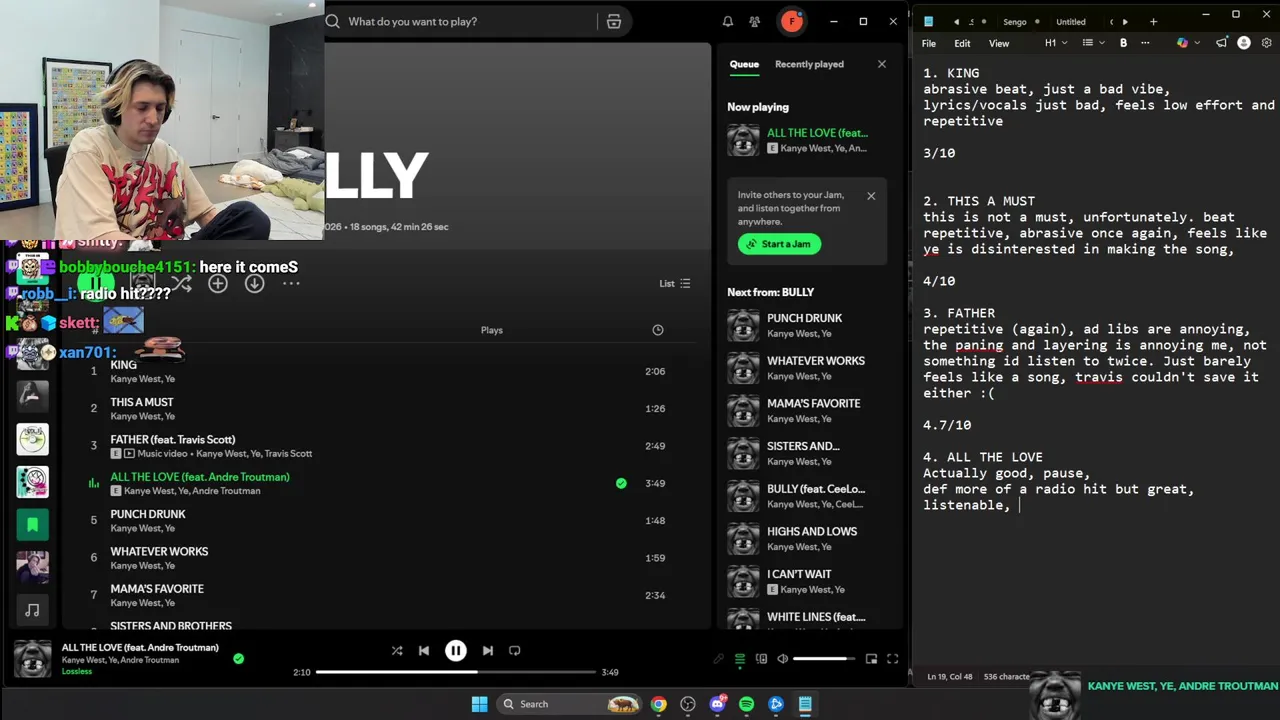Screen dimensions: 1280x720
Task: Add a new Notepad tab
Action: pos(1153,22)
